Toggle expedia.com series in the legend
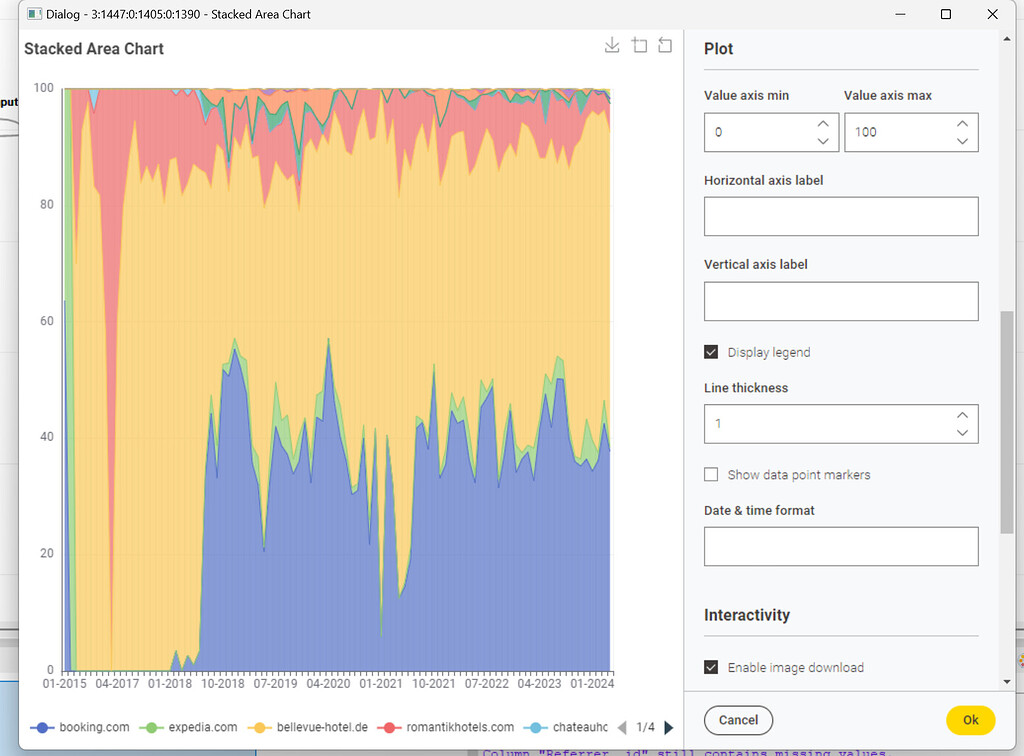 tap(188, 727)
